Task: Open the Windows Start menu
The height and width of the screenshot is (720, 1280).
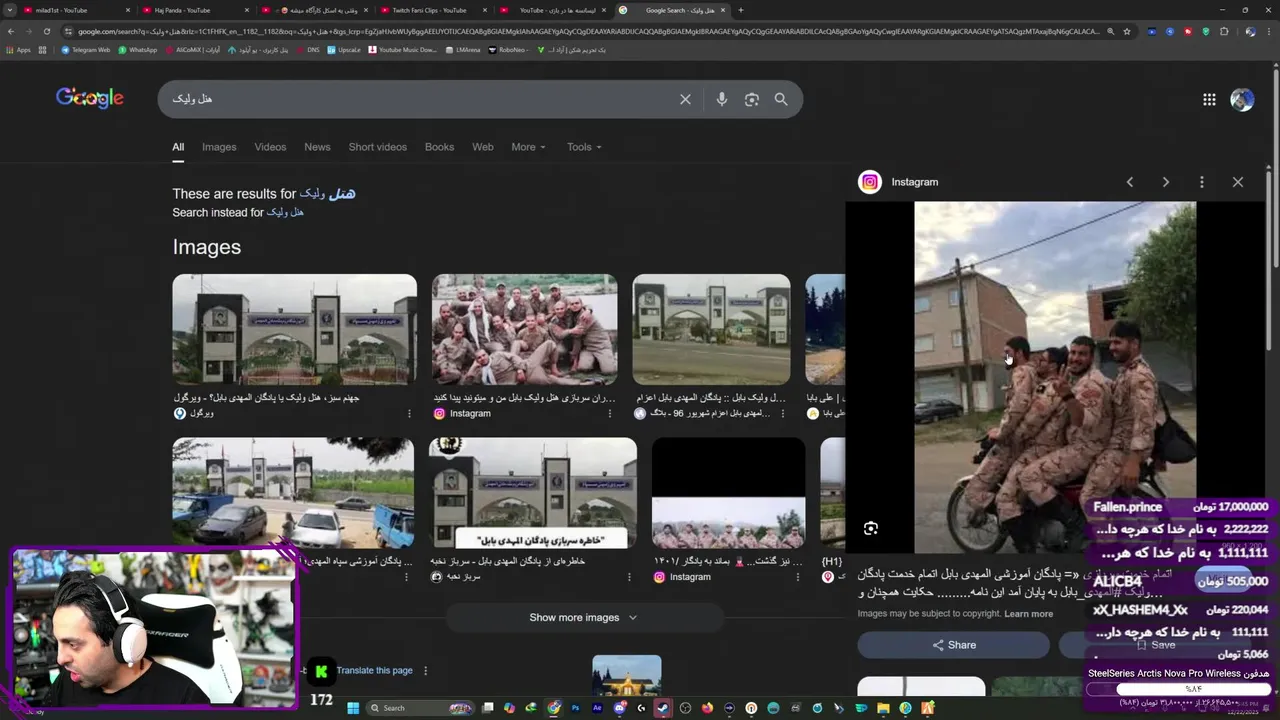Action: point(353,708)
